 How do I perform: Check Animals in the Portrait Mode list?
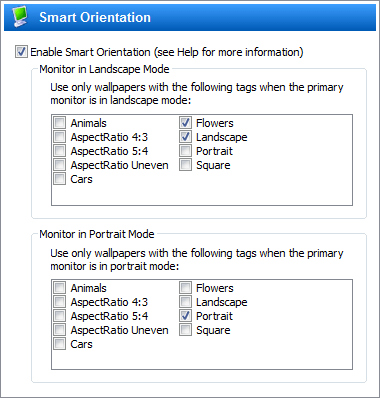pyautogui.click(x=60, y=288)
